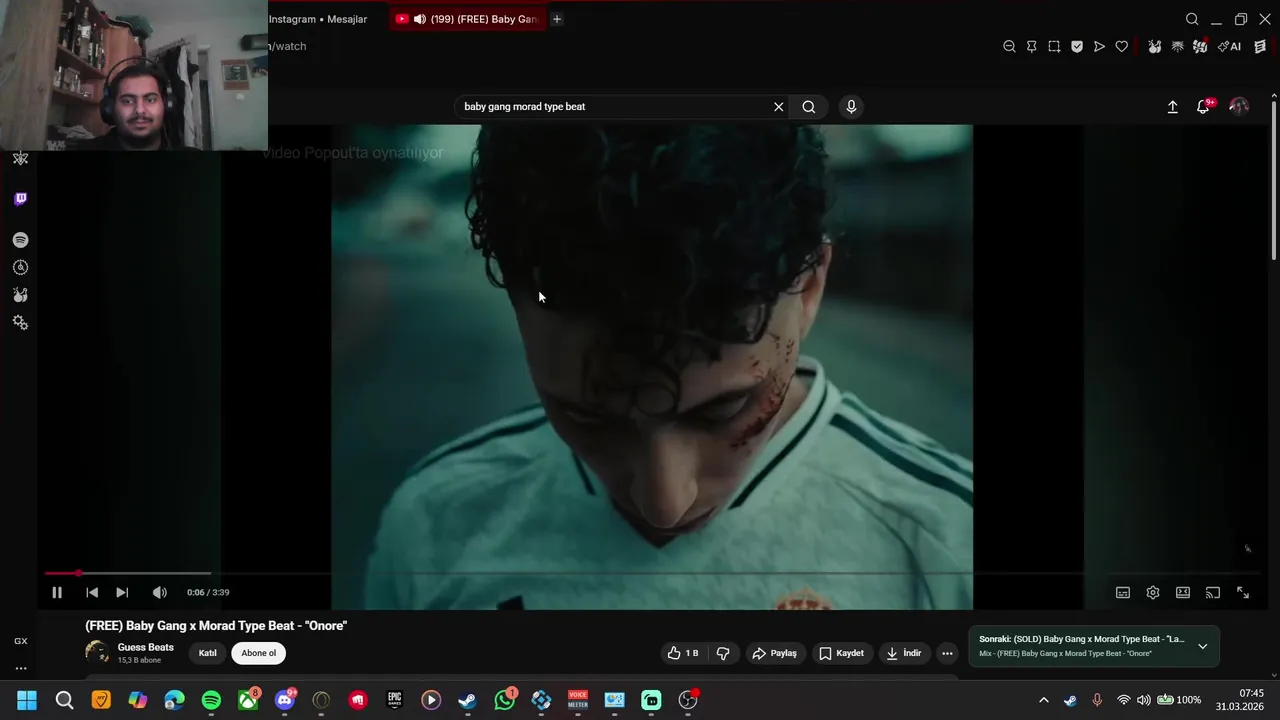Click the send flow arrow icon
Screen dimensions: 1280x720
pos(1099,46)
